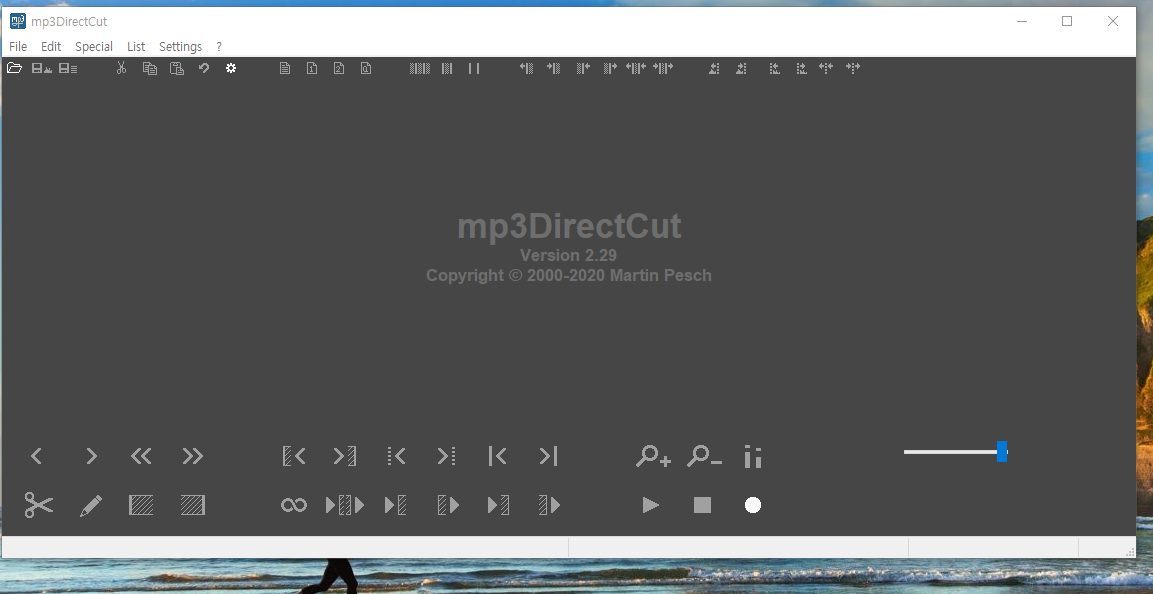Image resolution: width=1153 pixels, height=594 pixels.
Task: Click the paste clipboard icon in top toolbar
Action: [176, 68]
